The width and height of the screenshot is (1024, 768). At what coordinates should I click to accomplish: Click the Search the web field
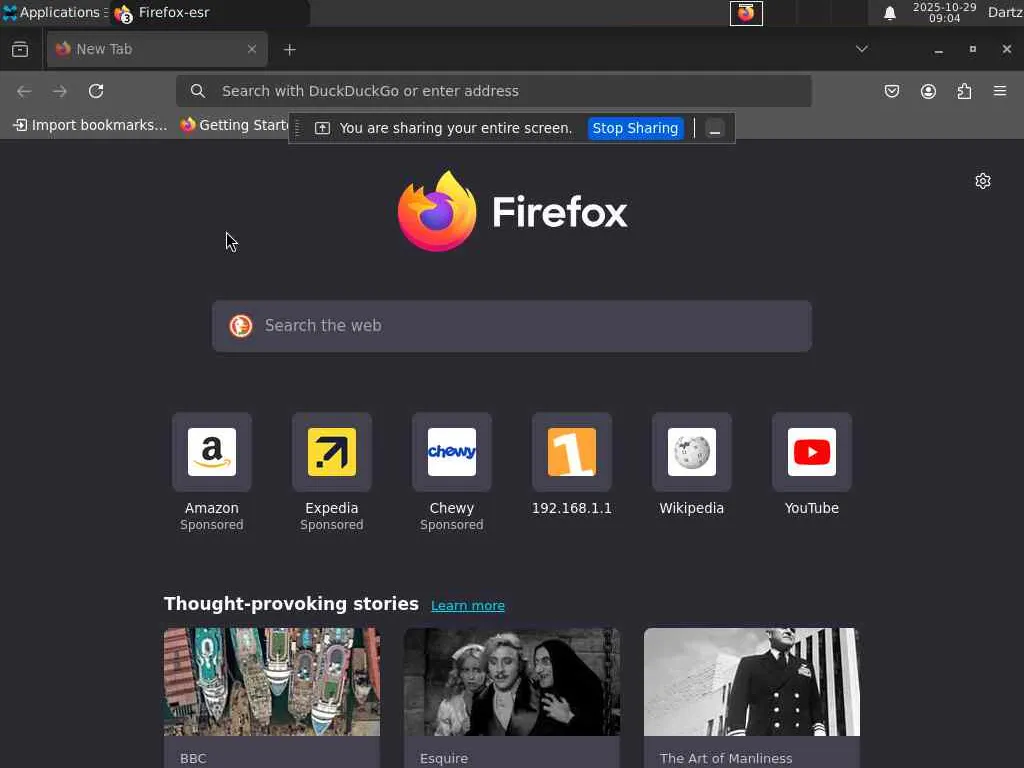512,326
